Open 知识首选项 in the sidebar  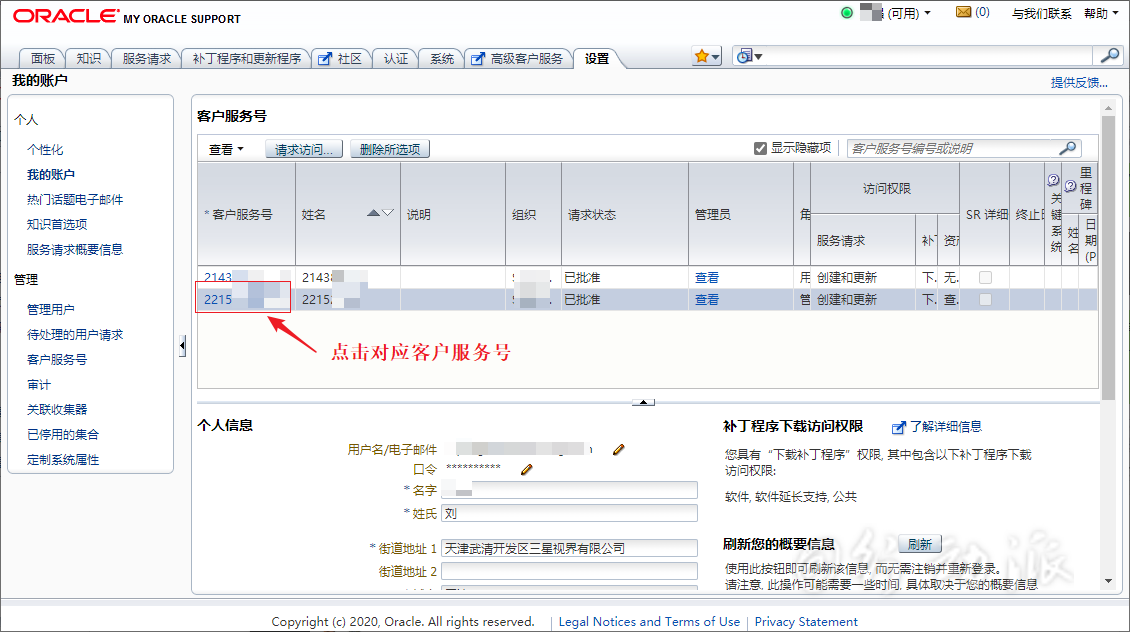[57, 224]
